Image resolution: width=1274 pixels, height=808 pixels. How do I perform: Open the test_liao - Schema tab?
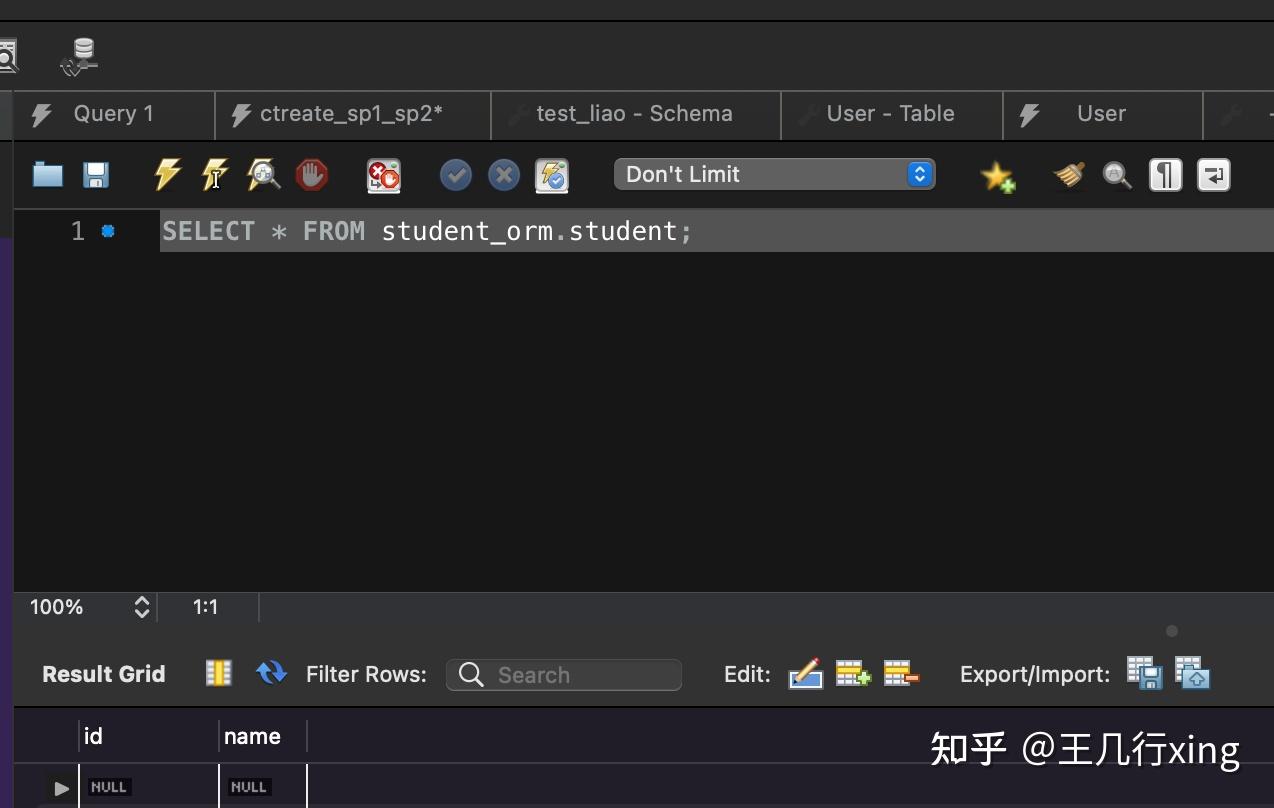coord(636,114)
